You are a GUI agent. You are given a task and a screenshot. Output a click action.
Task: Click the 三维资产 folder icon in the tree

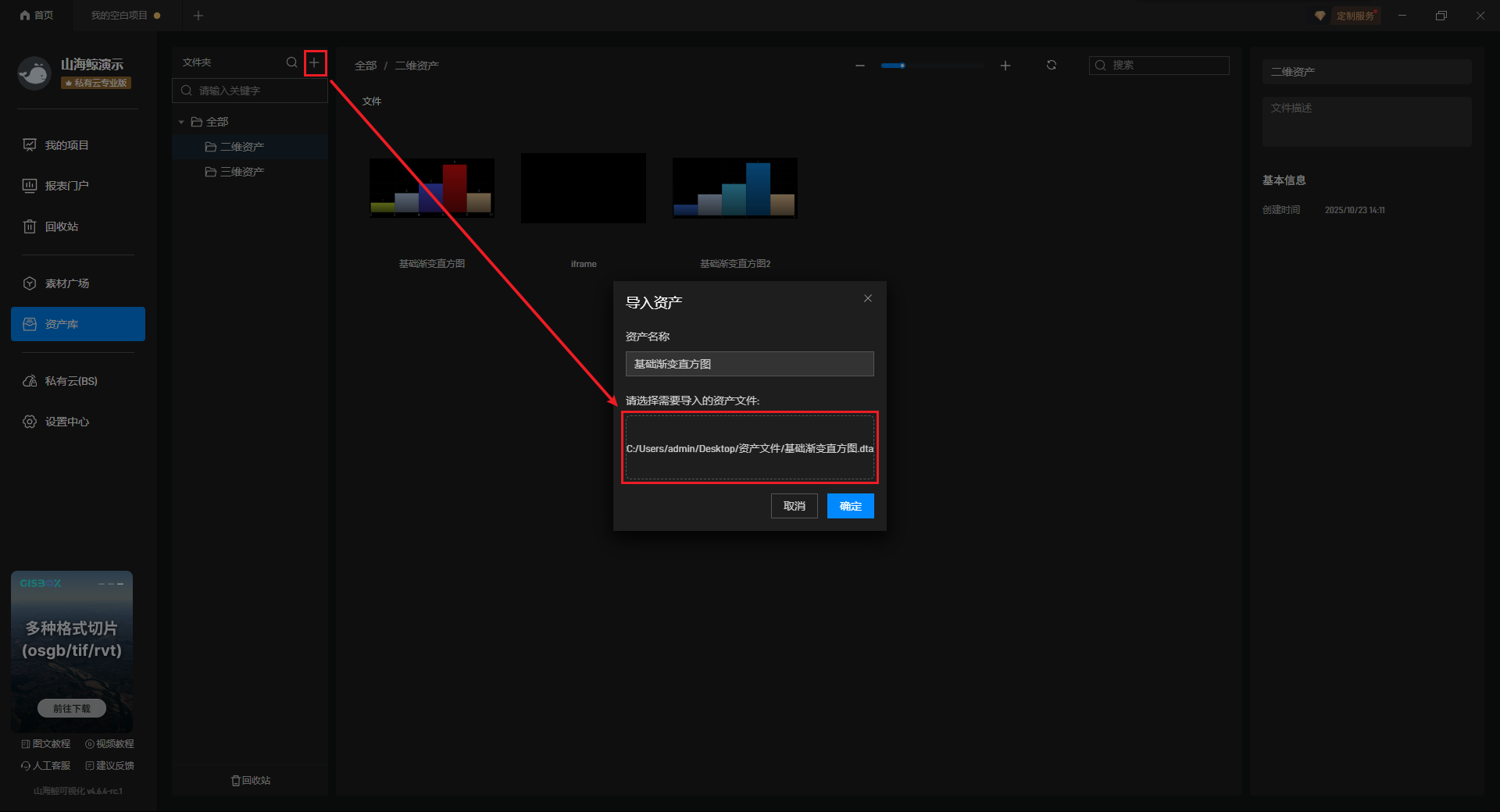click(x=210, y=172)
